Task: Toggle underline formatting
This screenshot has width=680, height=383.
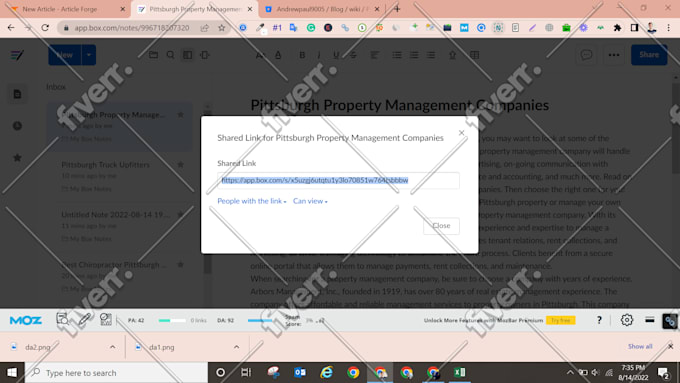Action: [336, 55]
